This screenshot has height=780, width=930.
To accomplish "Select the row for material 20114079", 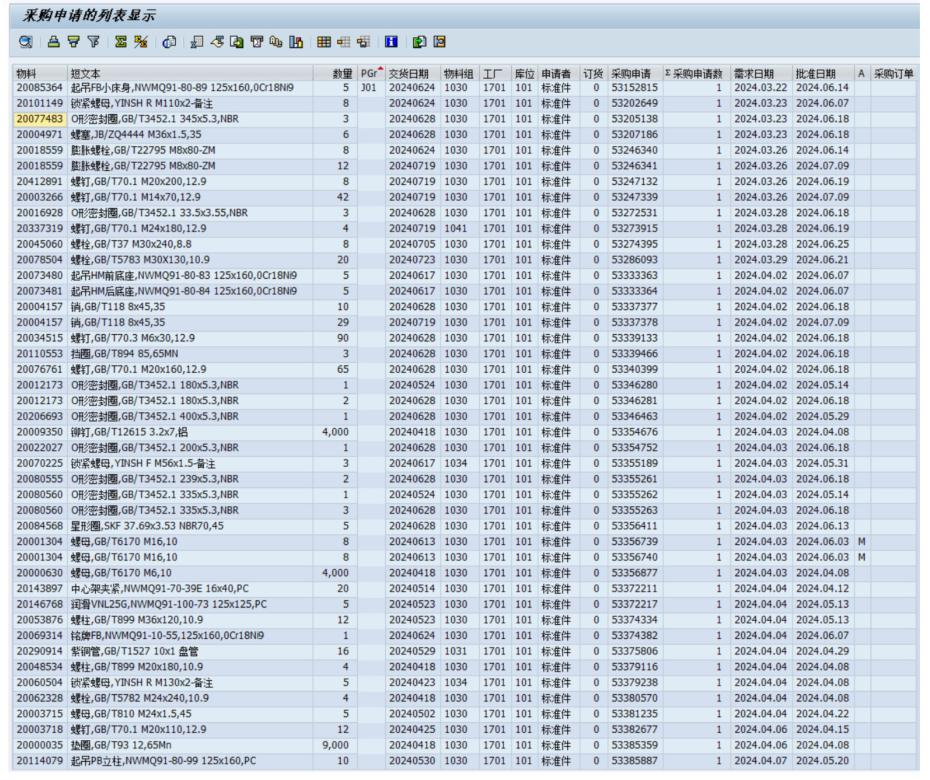I will [x=40, y=761].
